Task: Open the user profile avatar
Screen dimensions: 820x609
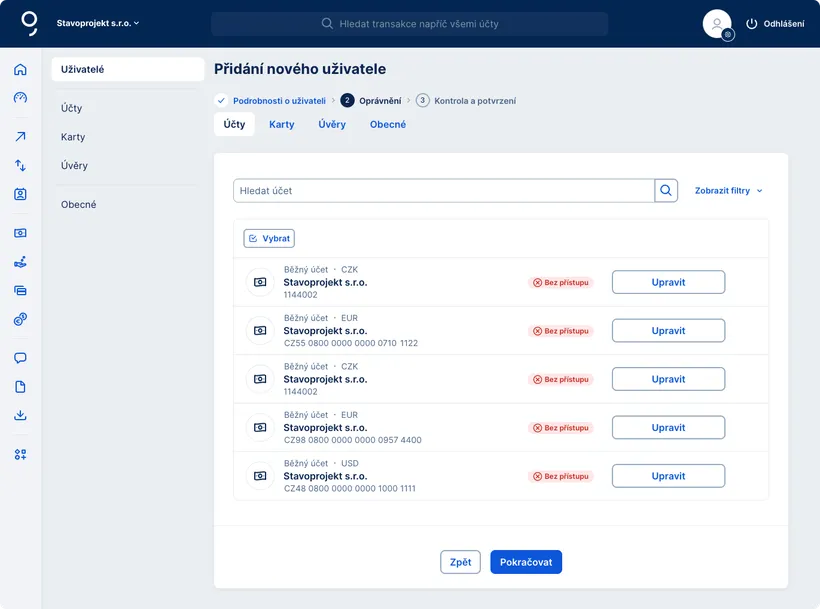Action: pyautogui.click(x=717, y=24)
